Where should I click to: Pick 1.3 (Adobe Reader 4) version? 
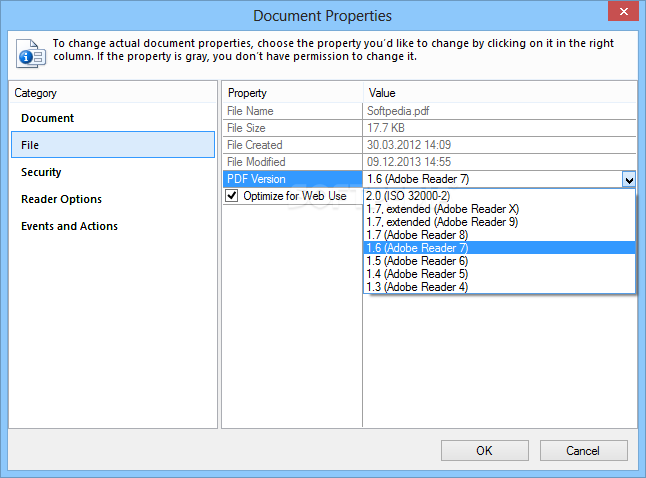tap(499, 287)
